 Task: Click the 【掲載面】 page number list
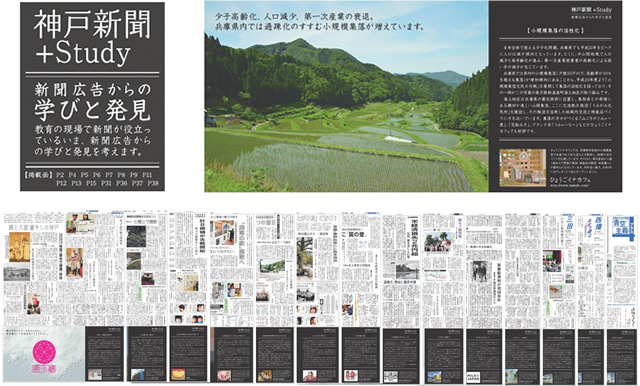point(92,179)
